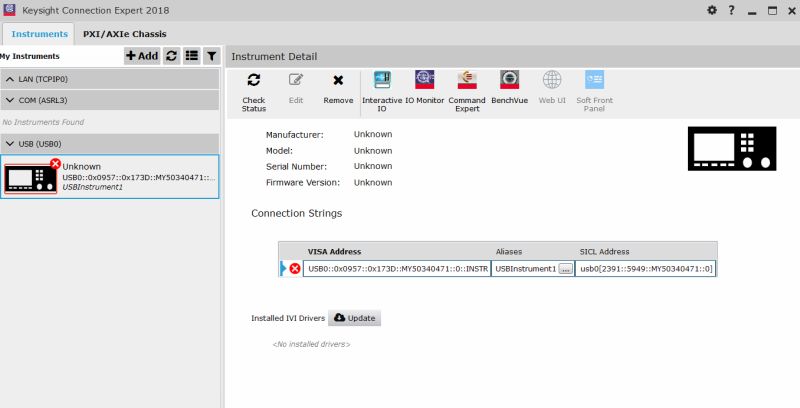Select the Unknown USB instrument thumbnail

tap(30, 179)
